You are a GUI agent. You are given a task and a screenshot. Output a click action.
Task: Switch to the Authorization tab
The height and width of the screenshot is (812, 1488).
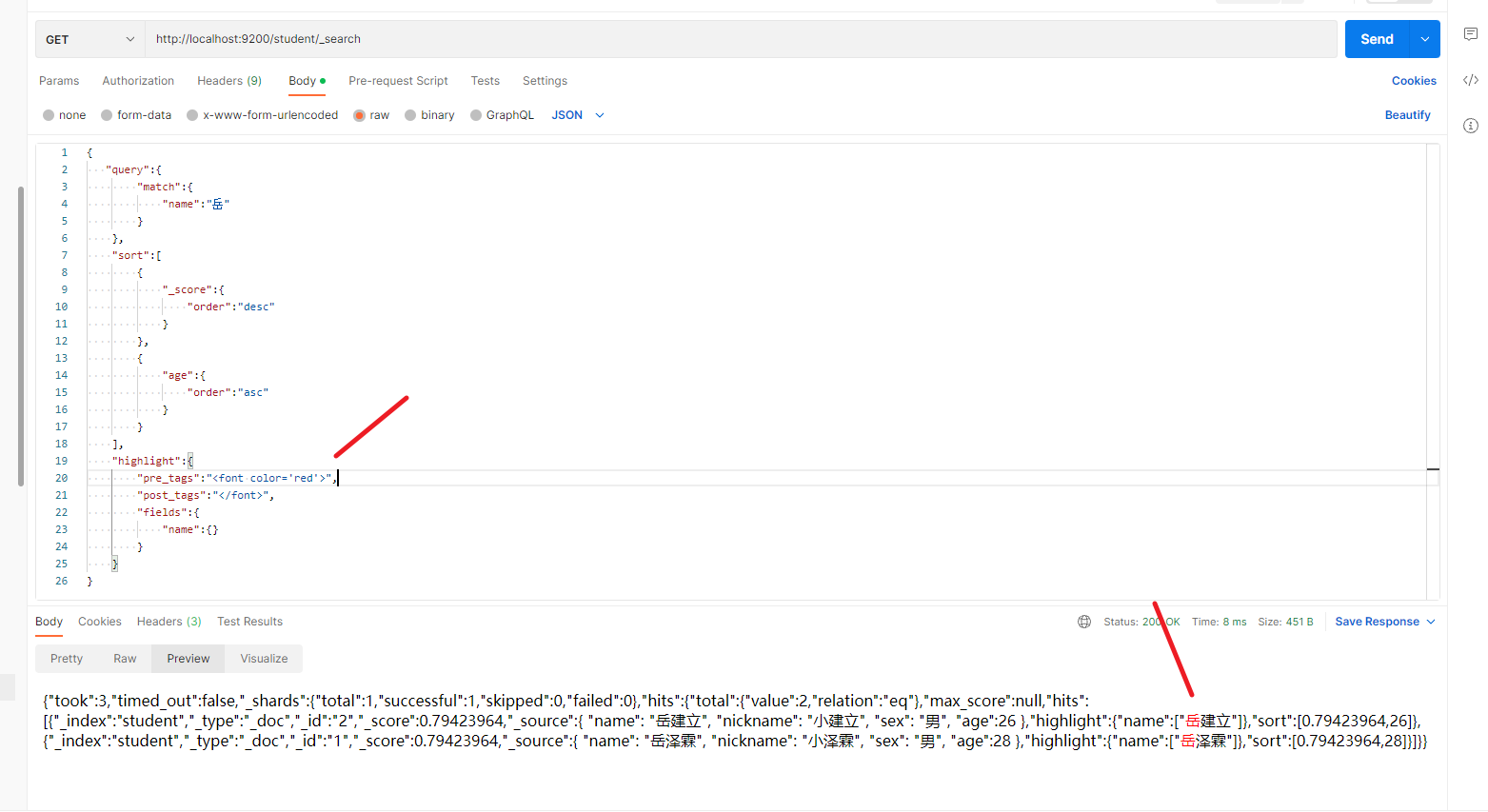pos(138,81)
